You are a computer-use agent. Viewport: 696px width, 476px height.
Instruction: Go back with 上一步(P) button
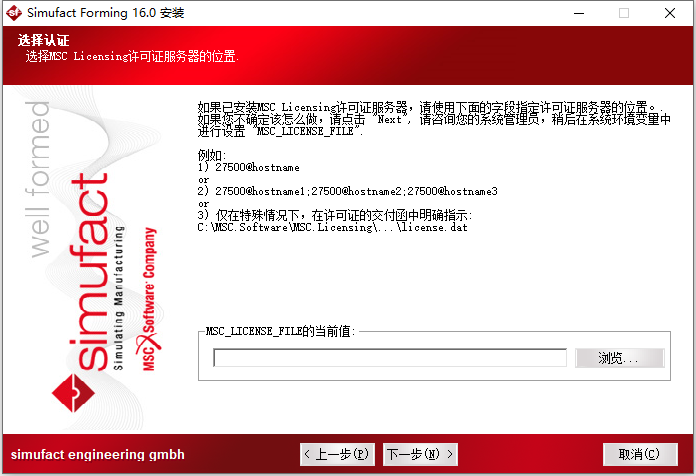(x=337, y=454)
